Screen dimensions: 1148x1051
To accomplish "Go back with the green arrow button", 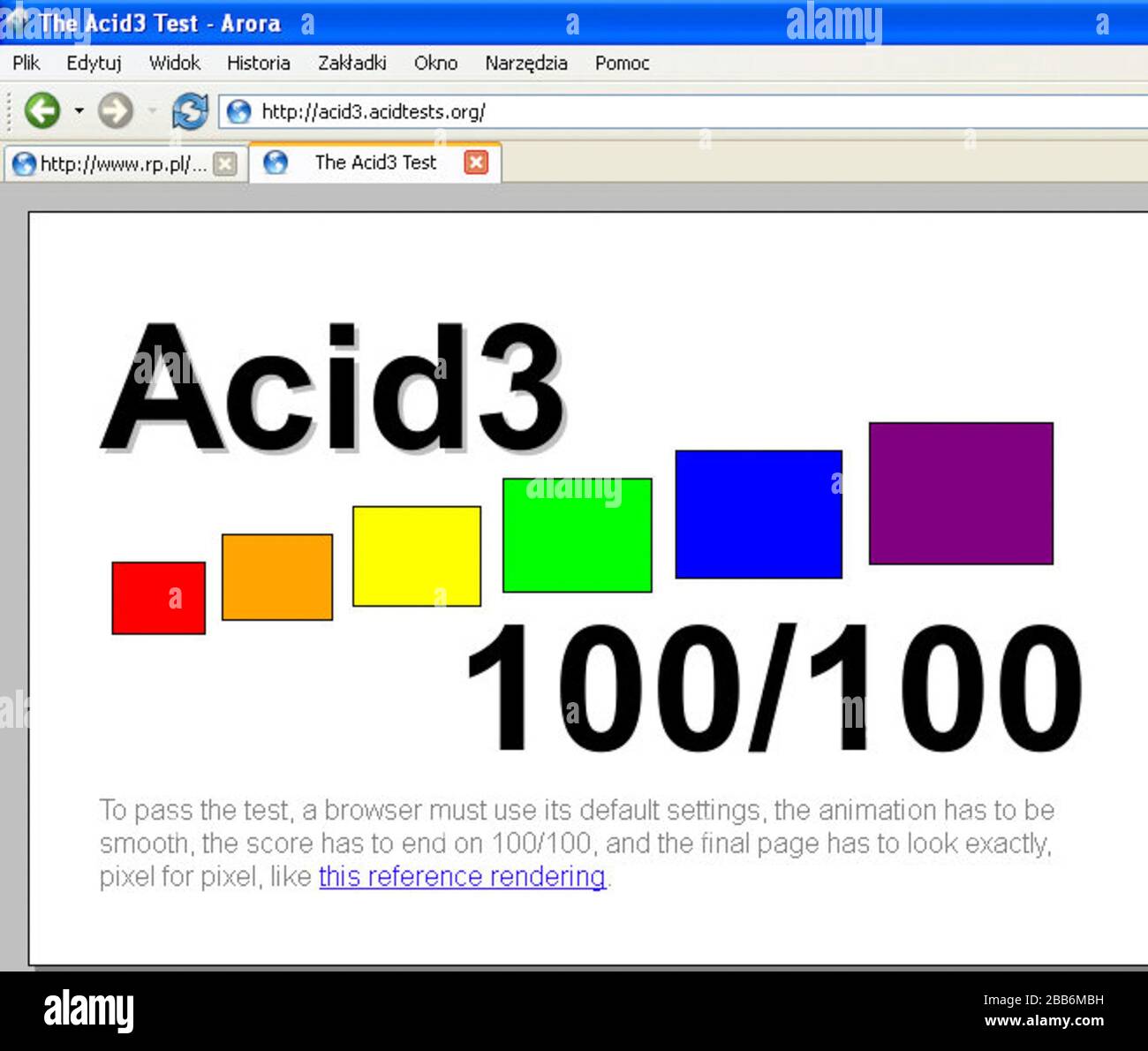I will click(42, 111).
